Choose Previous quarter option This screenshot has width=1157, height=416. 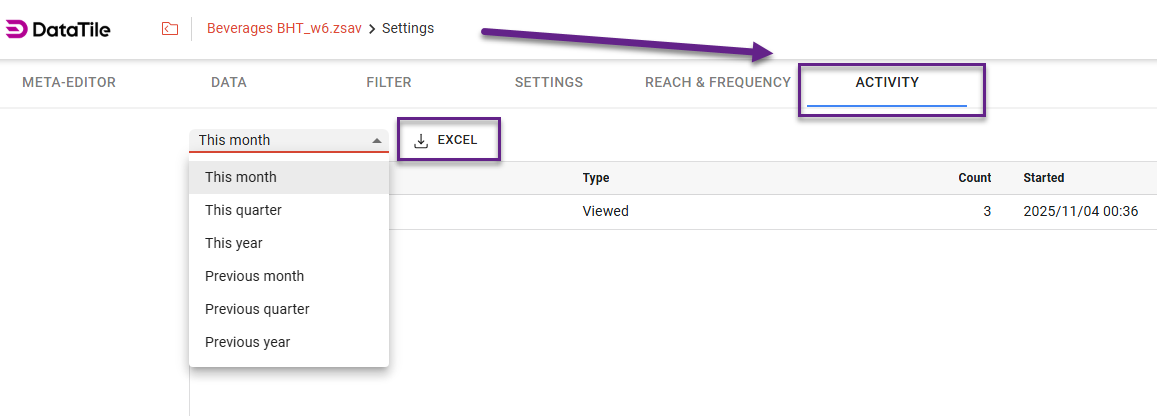257,309
